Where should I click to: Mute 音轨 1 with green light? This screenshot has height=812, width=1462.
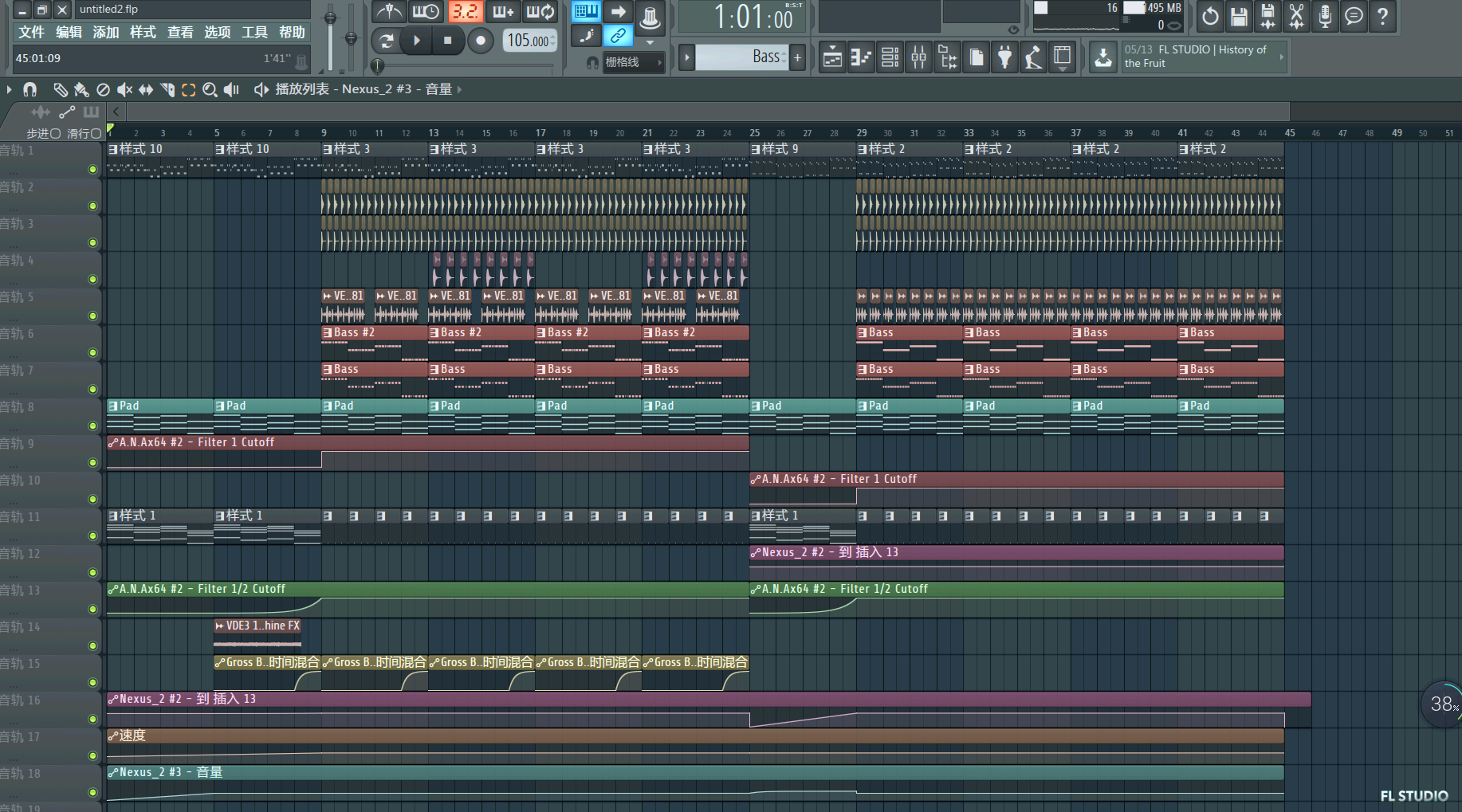(92, 169)
